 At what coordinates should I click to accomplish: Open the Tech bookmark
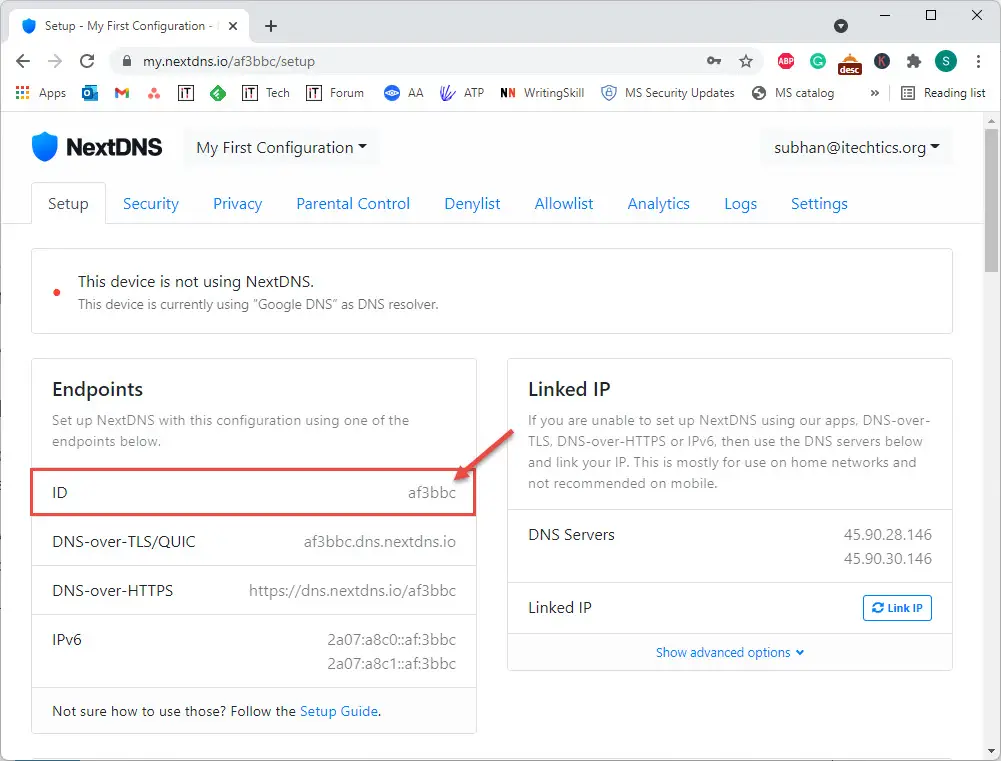[266, 93]
